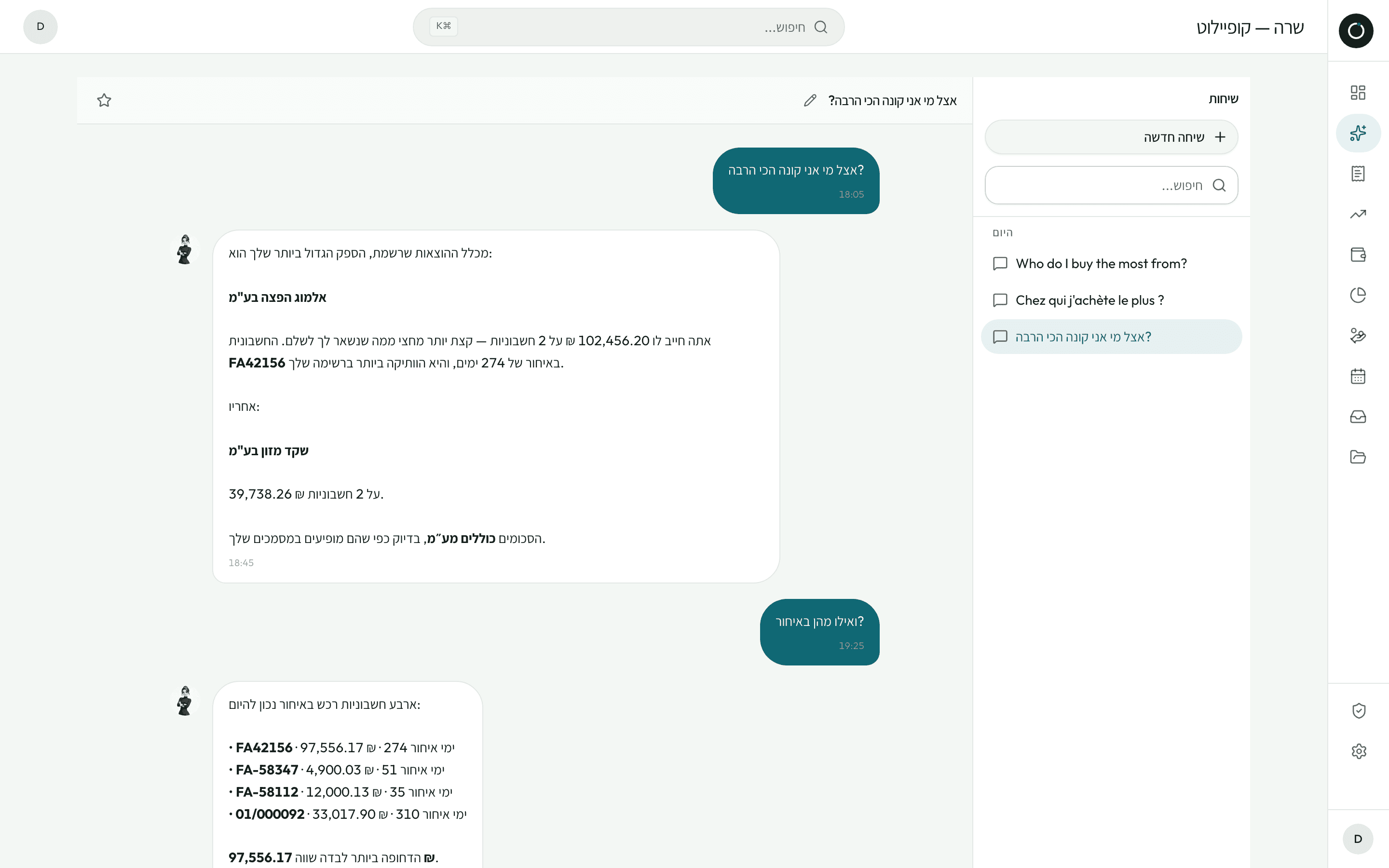This screenshot has width=1389, height=868.
Task: Open the D user avatar in top bar
Action: click(40, 27)
